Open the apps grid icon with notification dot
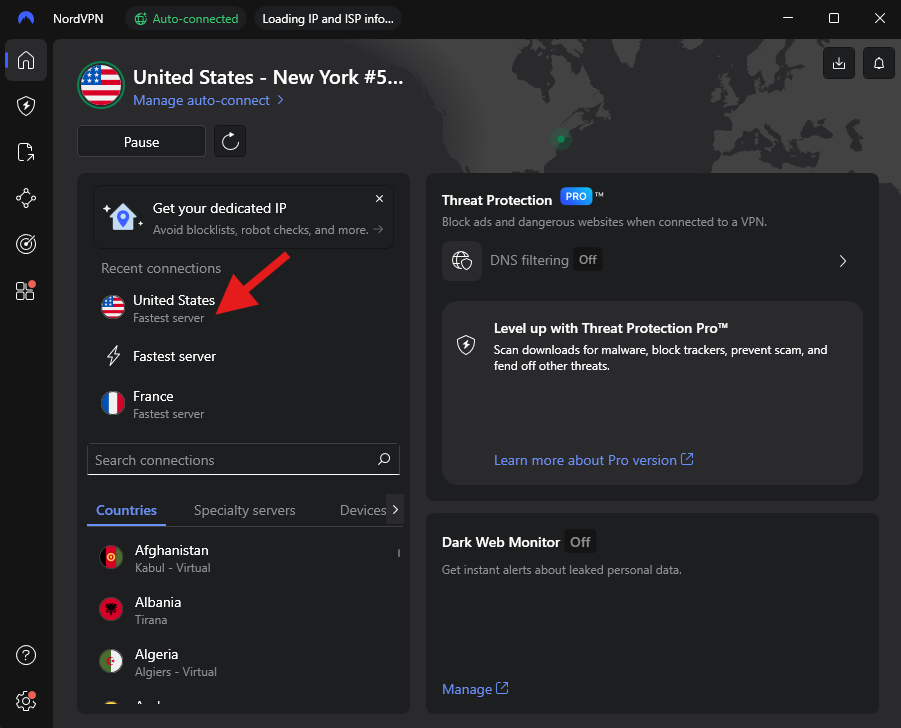901x728 pixels. tap(25, 289)
